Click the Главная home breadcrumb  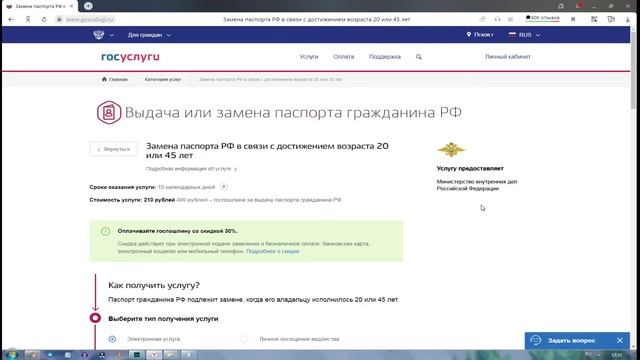point(115,79)
